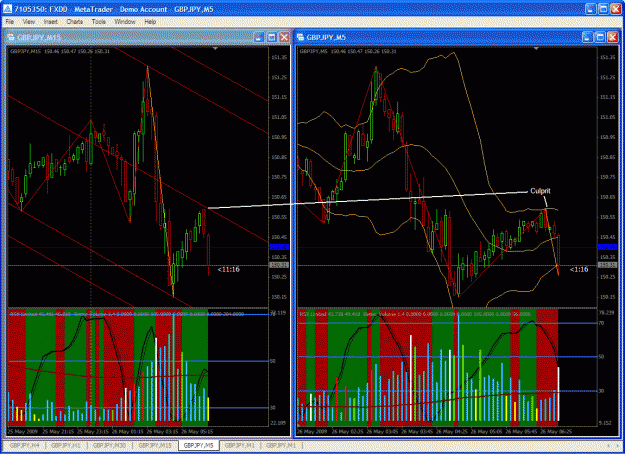This screenshot has width=625, height=454.
Task: Maximize the GBPJPY,M5 chart window
Action: [600, 37]
